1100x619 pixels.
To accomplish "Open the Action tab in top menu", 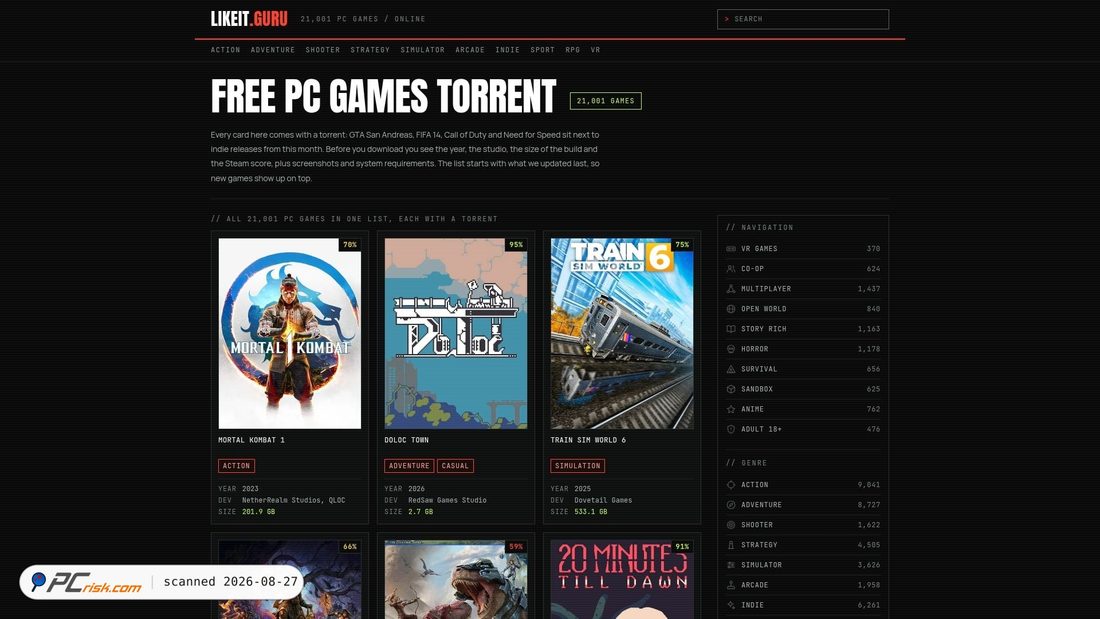I will tap(225, 50).
